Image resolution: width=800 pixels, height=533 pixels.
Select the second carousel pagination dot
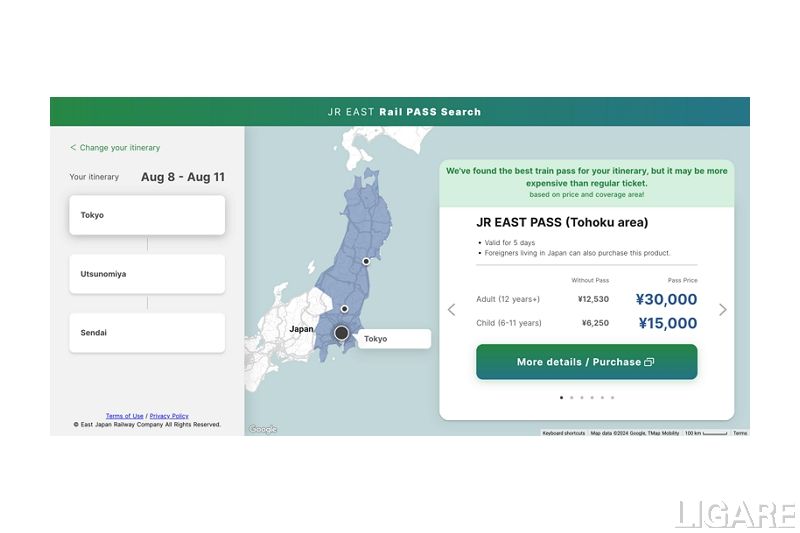tap(571, 397)
